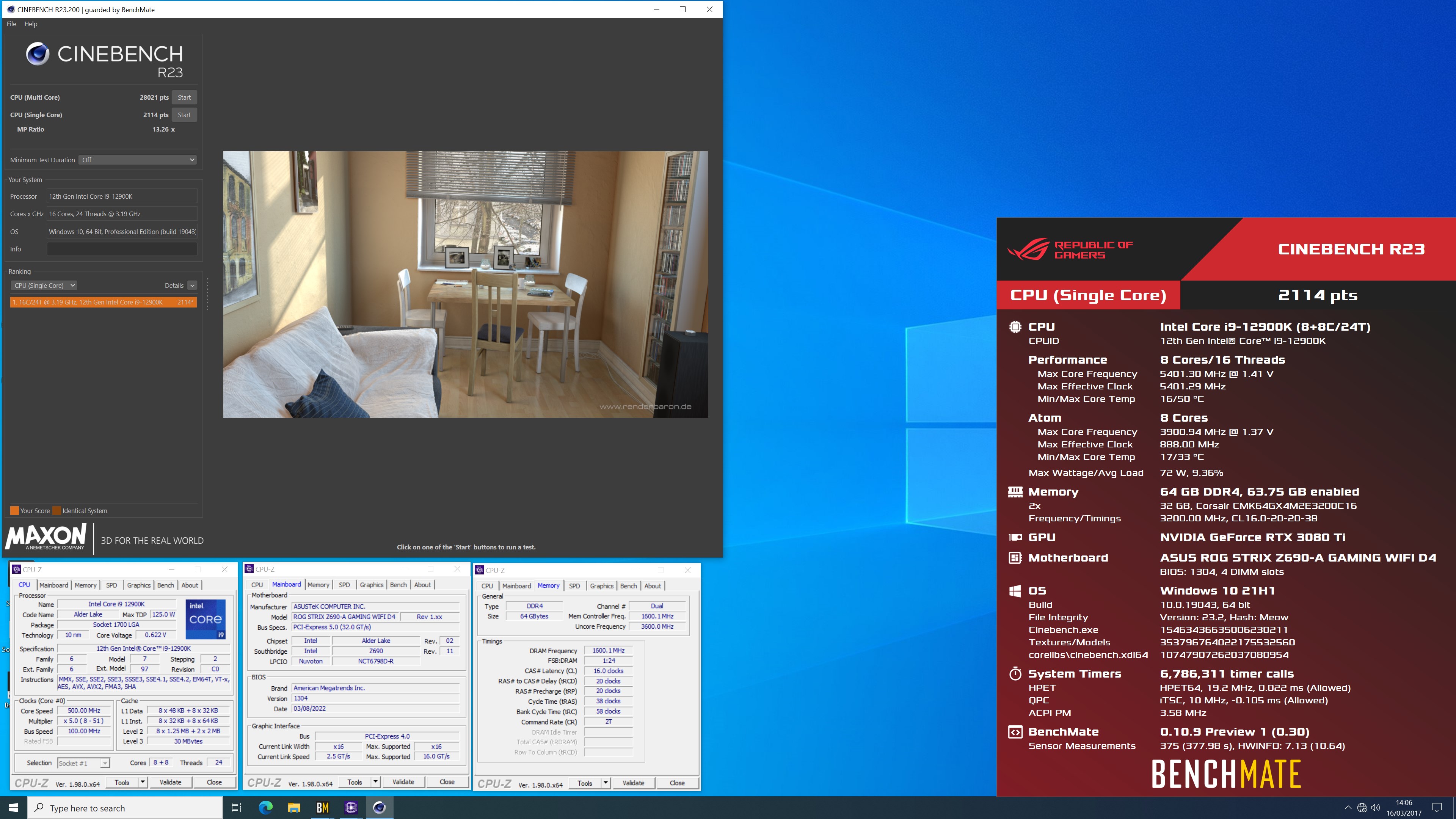Click the GPU icon in BenchMate panel

(x=1015, y=538)
